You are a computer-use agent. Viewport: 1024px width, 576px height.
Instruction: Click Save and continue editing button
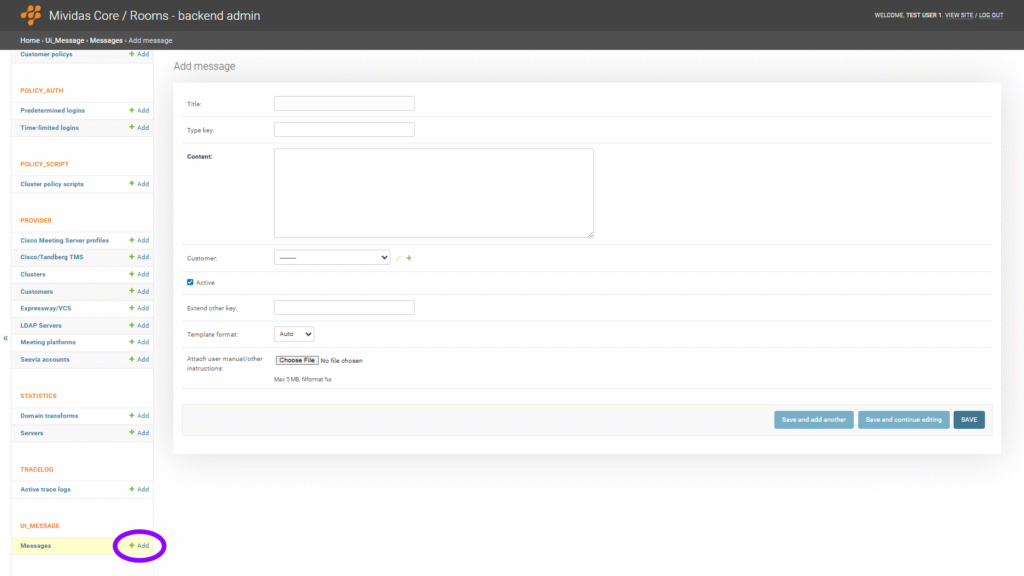click(x=903, y=420)
